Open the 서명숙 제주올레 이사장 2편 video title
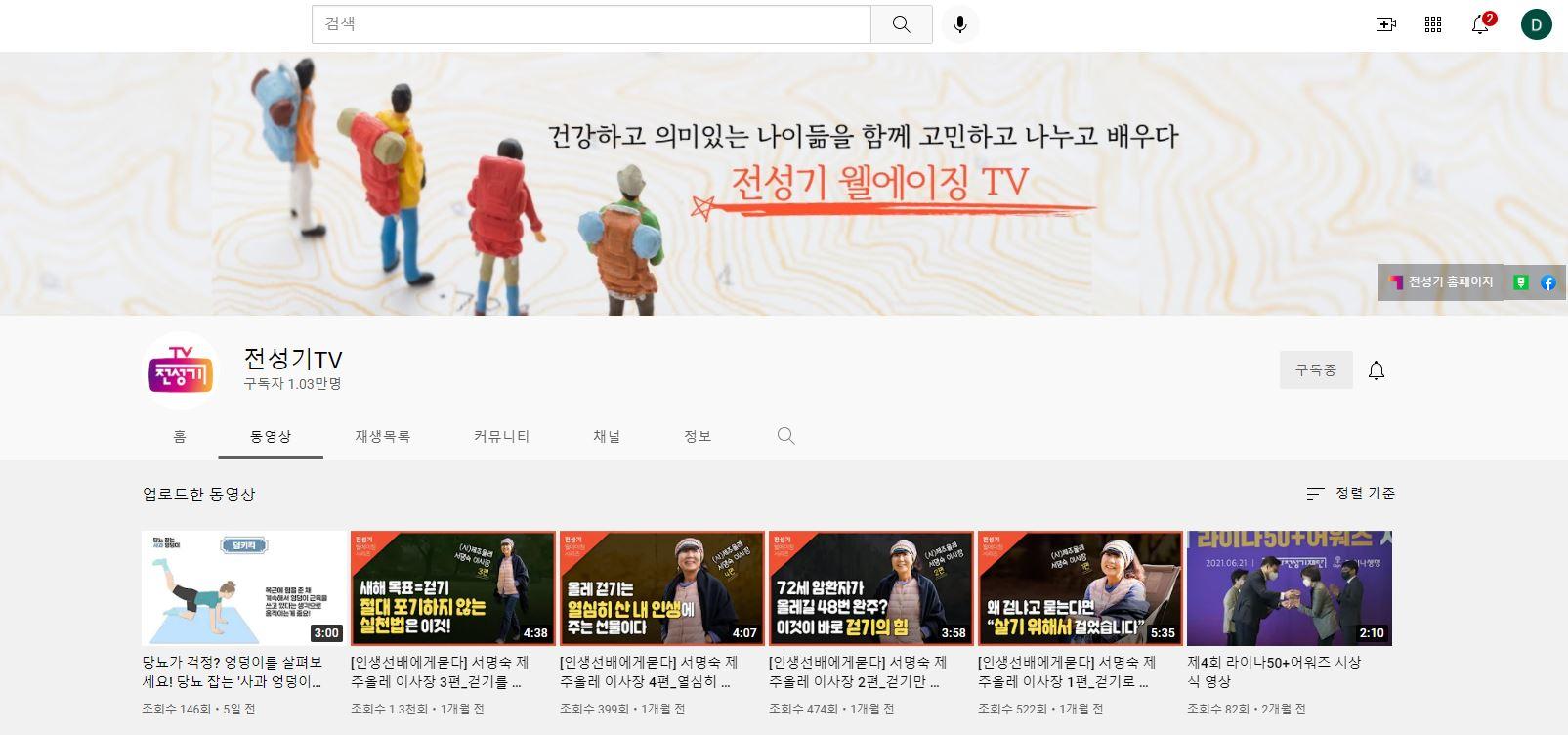 tap(858, 671)
